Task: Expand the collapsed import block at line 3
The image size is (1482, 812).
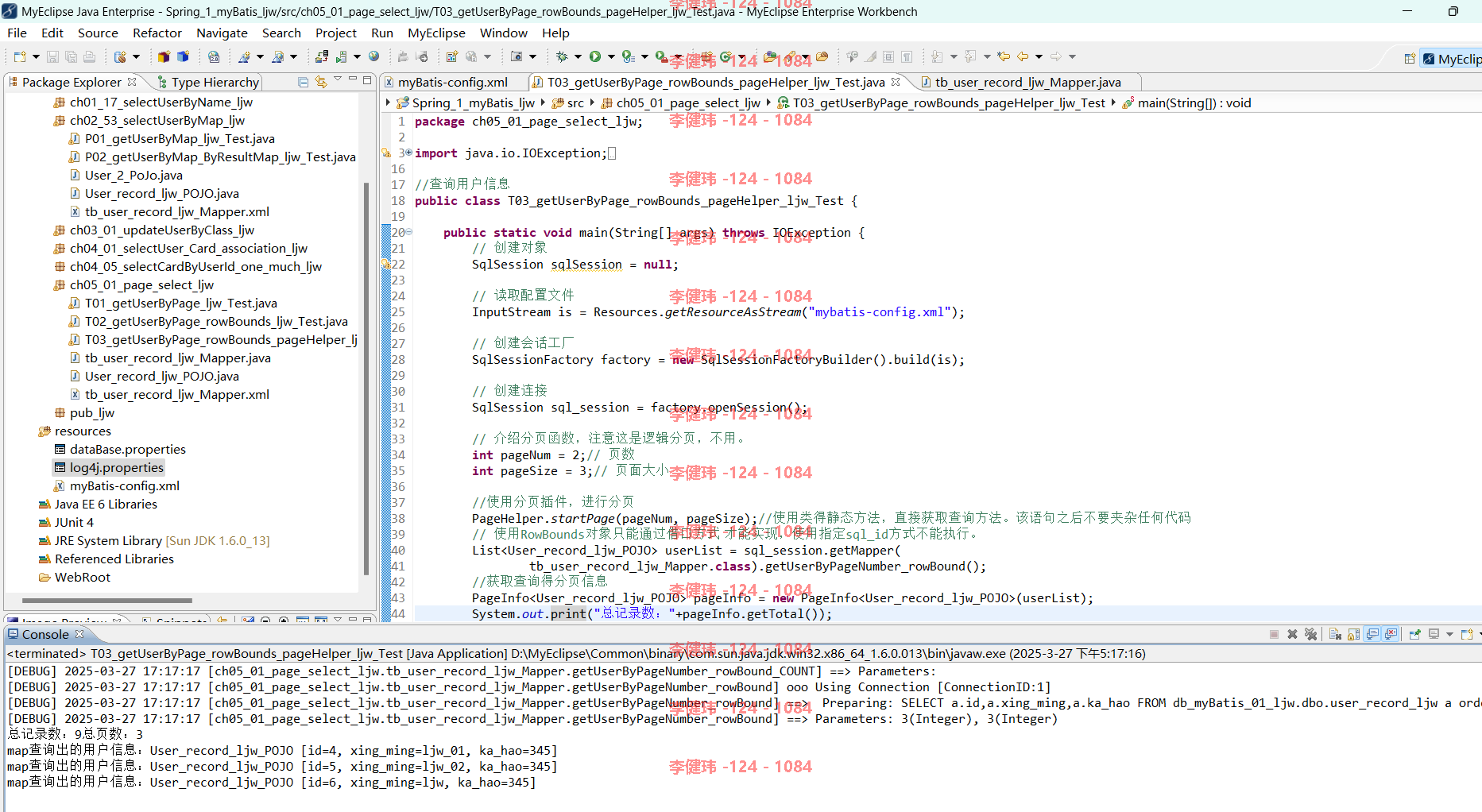Action: point(408,153)
